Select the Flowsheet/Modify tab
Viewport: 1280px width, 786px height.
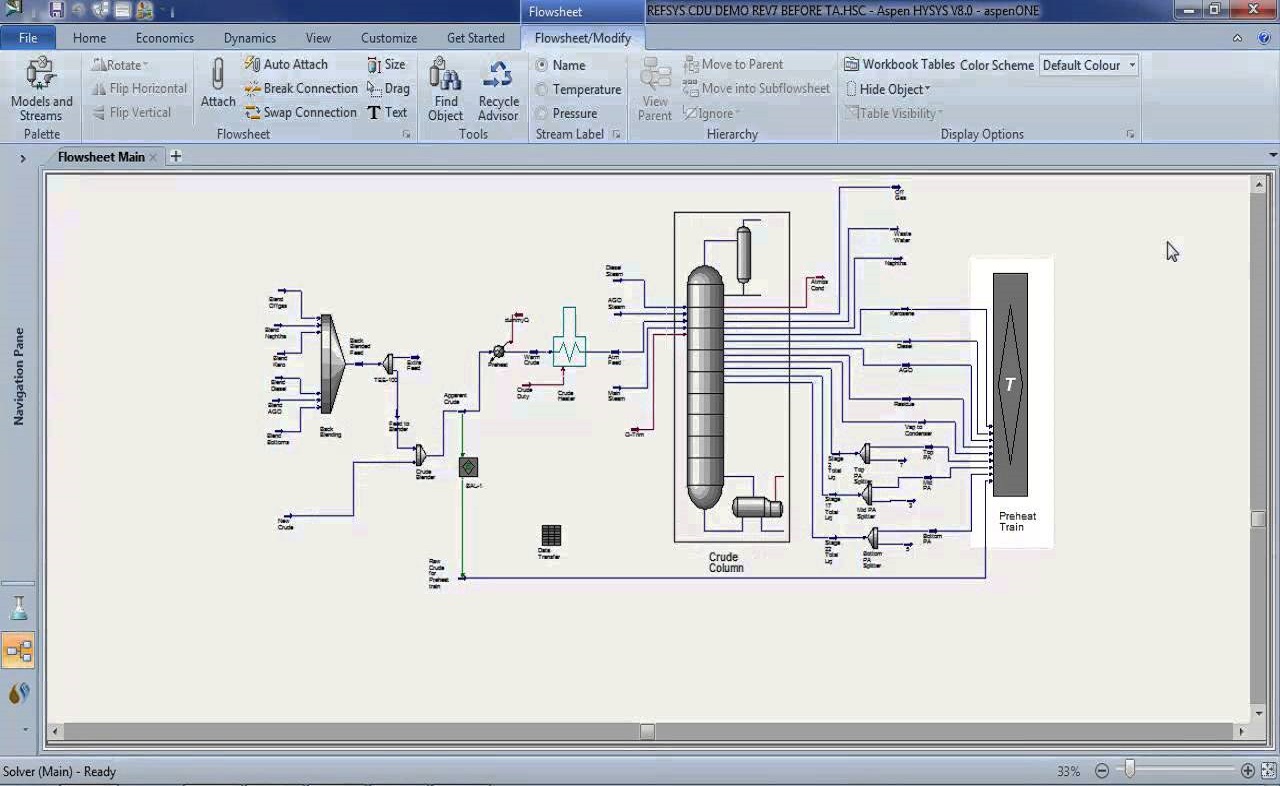click(x=583, y=38)
